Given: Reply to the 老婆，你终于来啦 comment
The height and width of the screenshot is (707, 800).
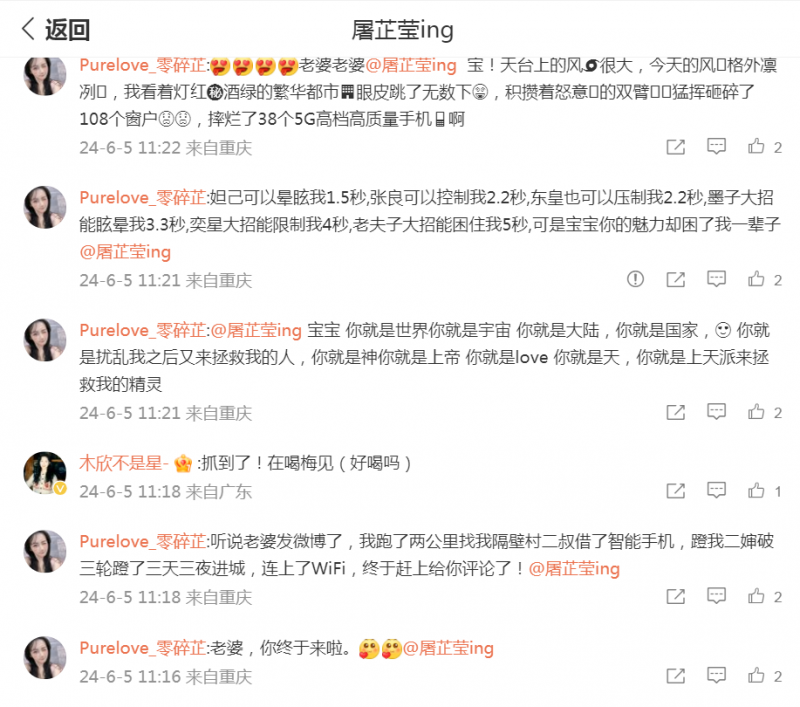Looking at the screenshot, I should [716, 676].
